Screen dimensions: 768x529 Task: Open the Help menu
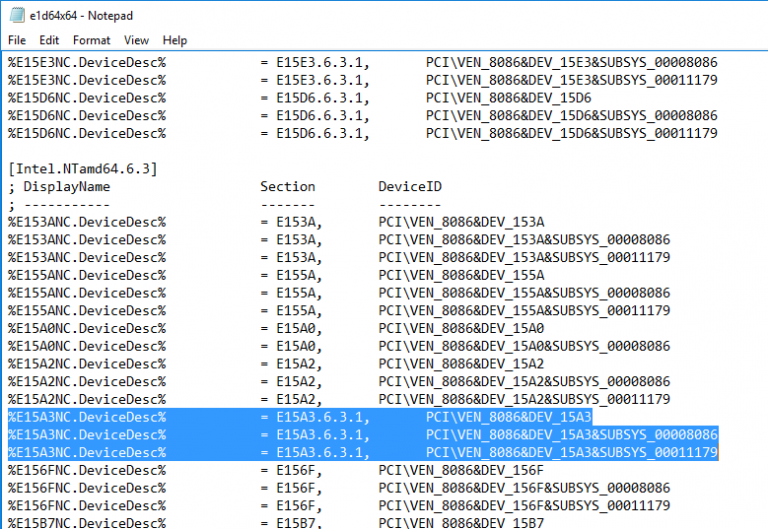(175, 40)
